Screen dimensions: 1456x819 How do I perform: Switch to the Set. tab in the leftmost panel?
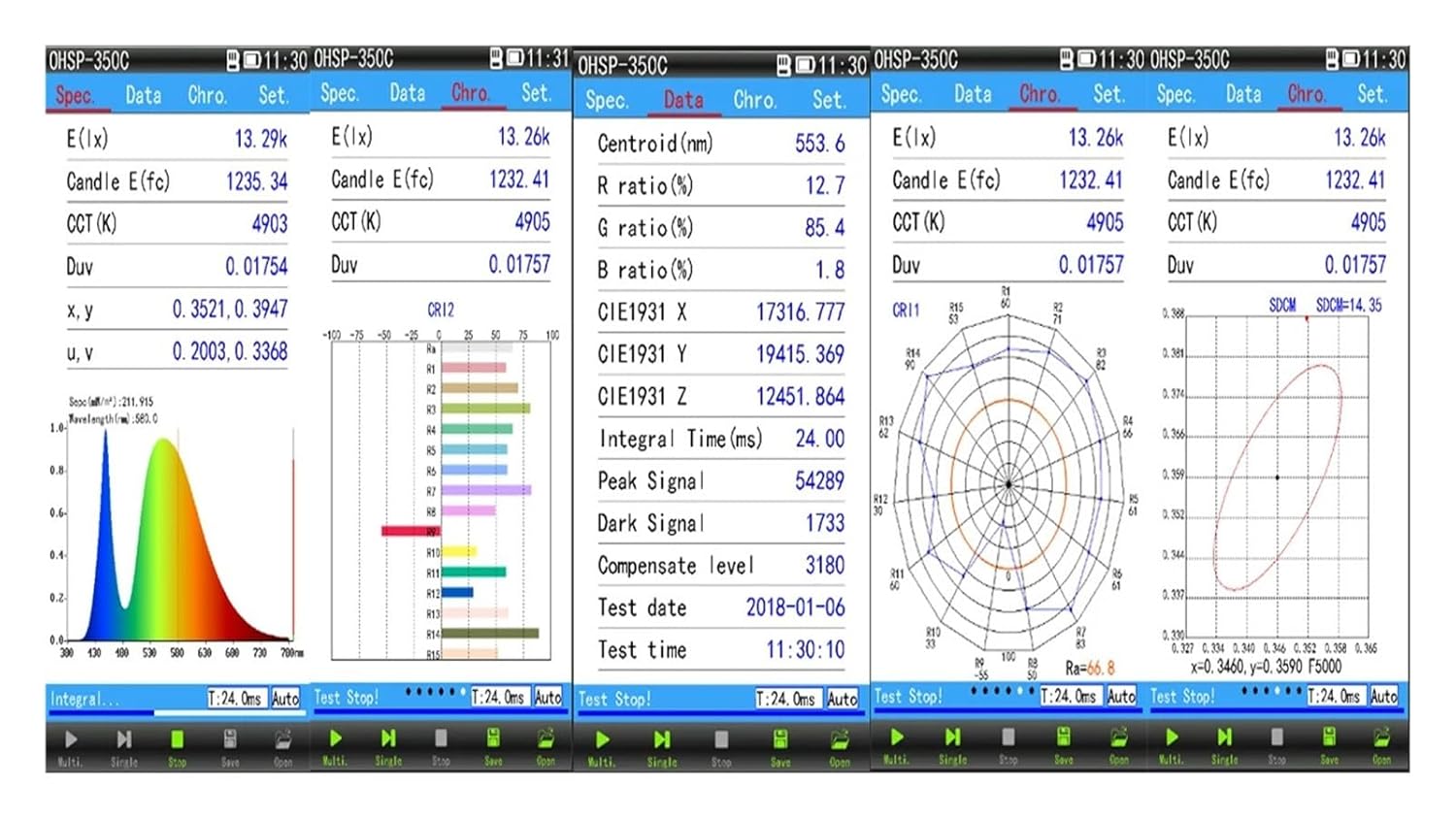point(273,95)
